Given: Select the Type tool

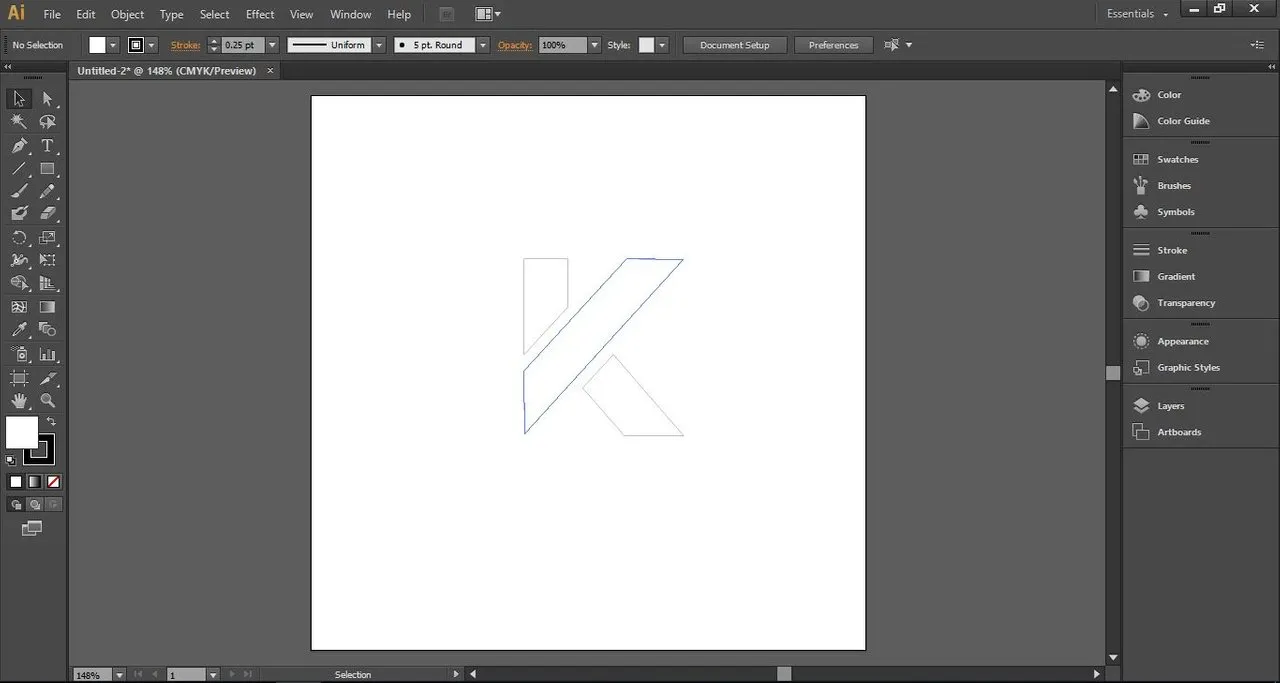Looking at the screenshot, I should click(x=47, y=145).
